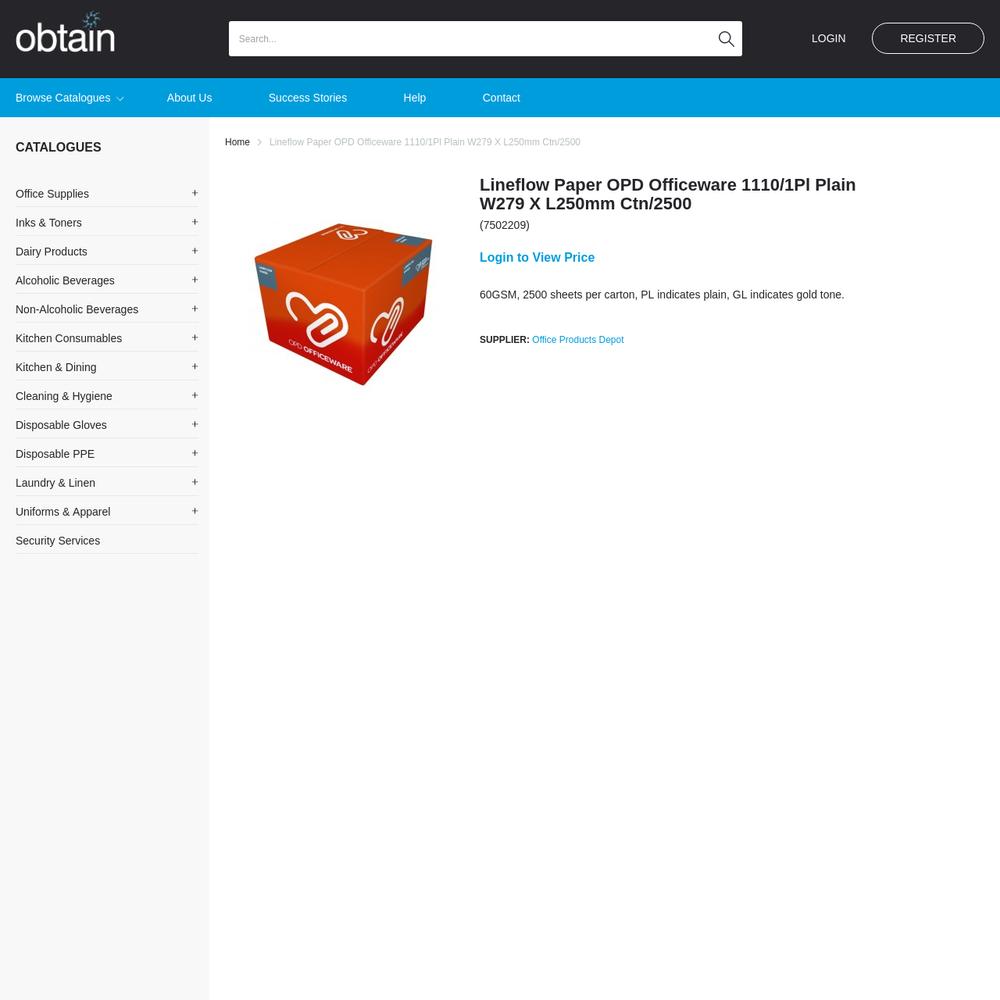Click the Home breadcrumb link
This screenshot has width=1000, height=1000.
(x=237, y=142)
